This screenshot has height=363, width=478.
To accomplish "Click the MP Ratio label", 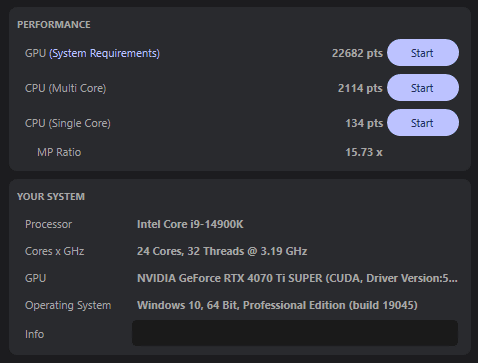I will (59, 152).
